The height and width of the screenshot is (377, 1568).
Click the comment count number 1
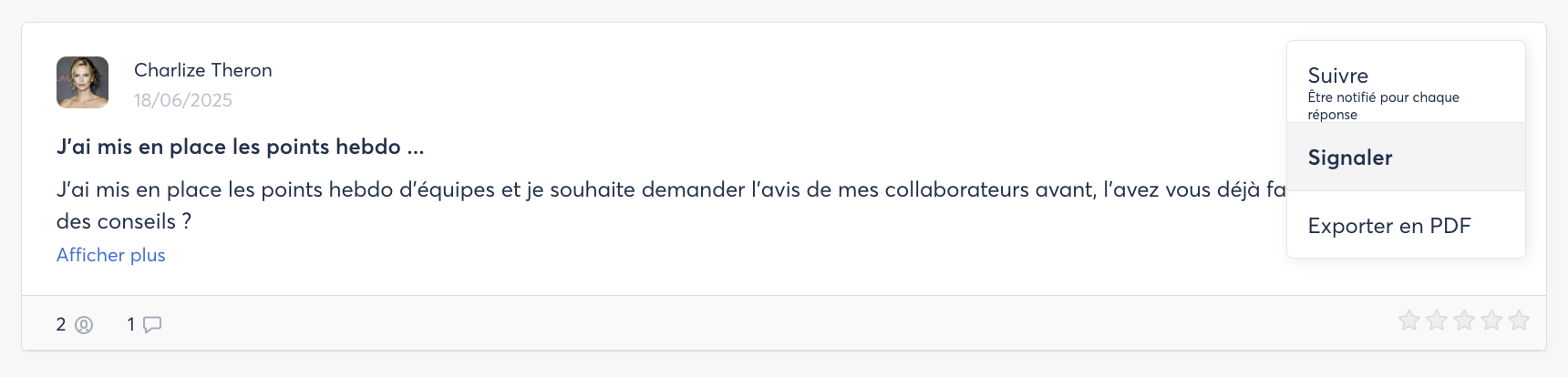[x=131, y=324]
